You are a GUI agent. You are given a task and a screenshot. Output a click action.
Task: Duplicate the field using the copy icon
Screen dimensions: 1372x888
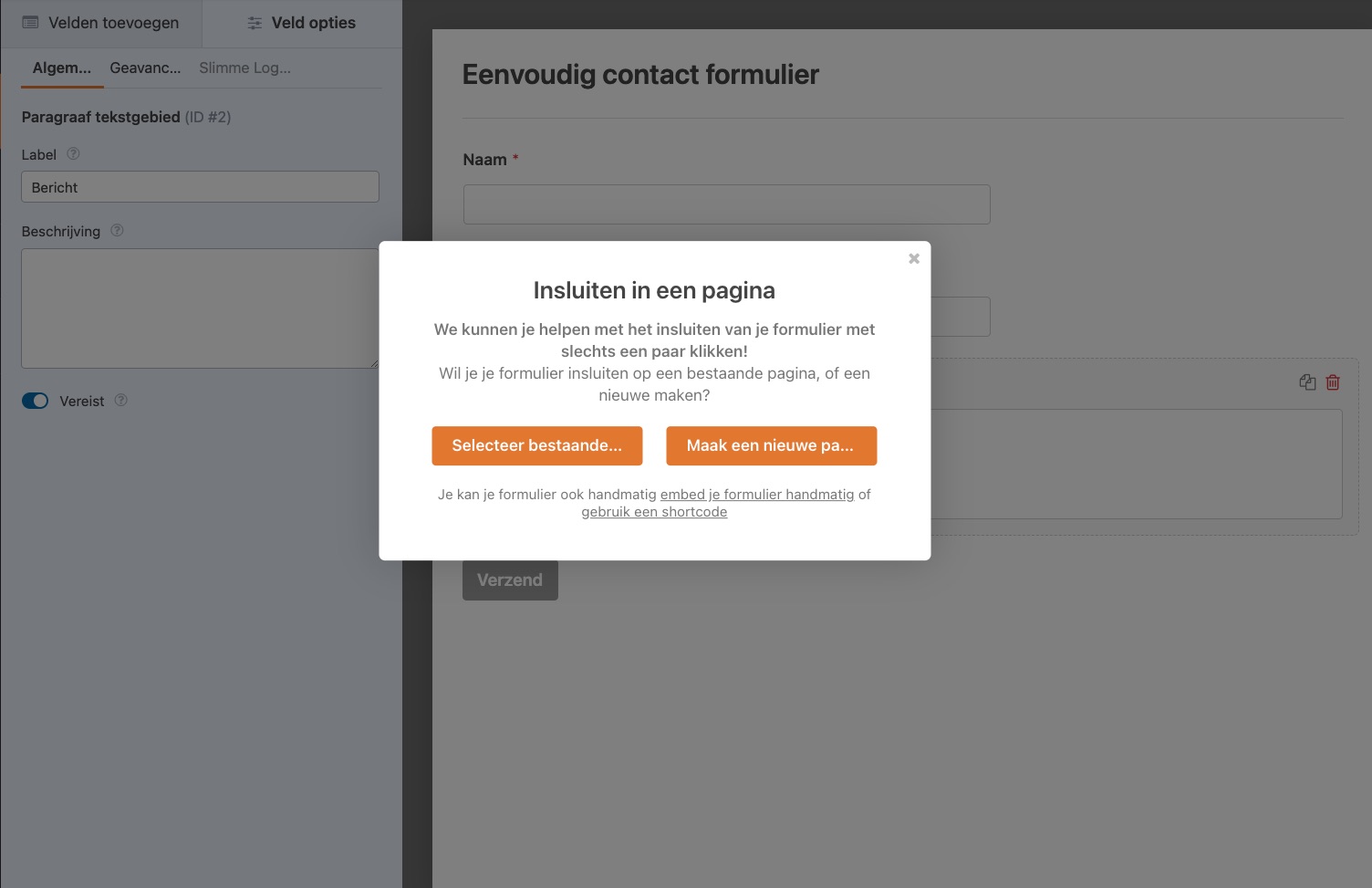point(1307,381)
